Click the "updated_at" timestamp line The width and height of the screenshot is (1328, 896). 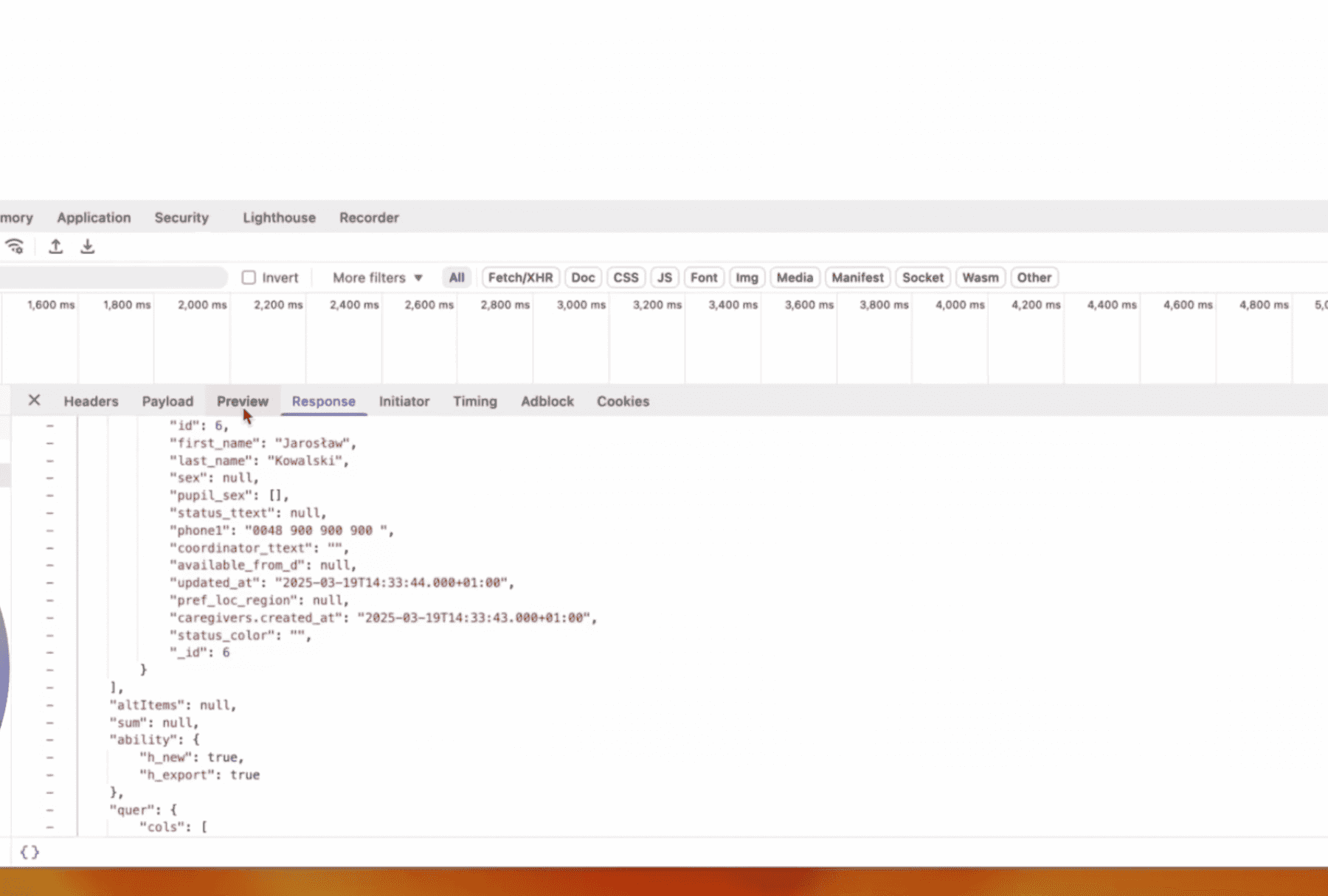click(342, 583)
